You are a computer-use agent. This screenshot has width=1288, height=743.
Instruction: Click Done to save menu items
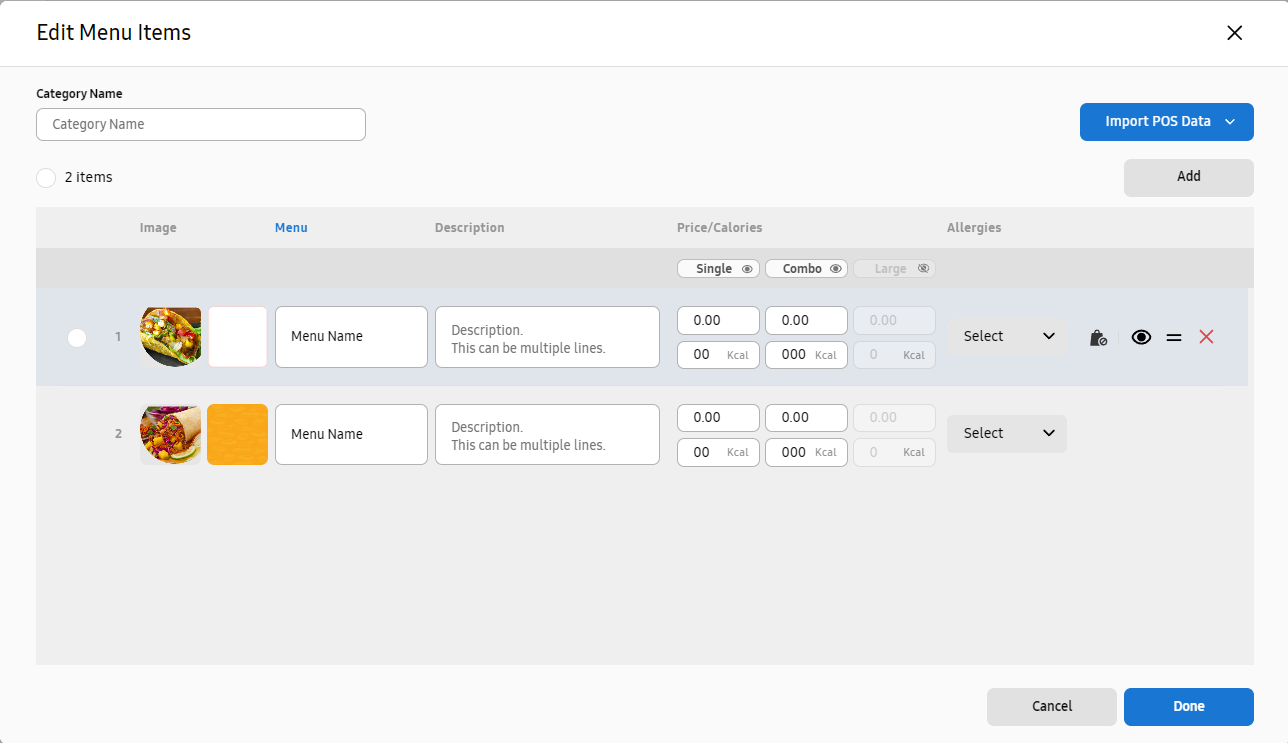pyautogui.click(x=1188, y=706)
